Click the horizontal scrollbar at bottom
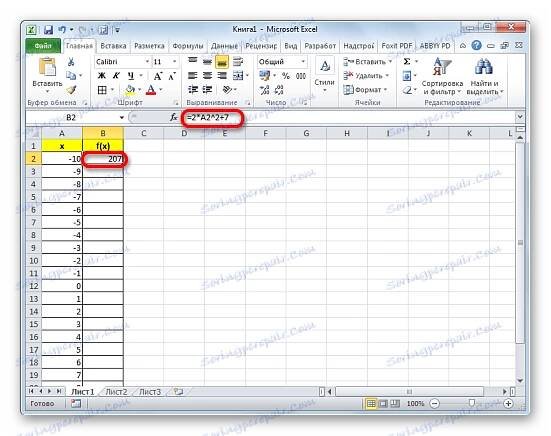 click(409, 391)
